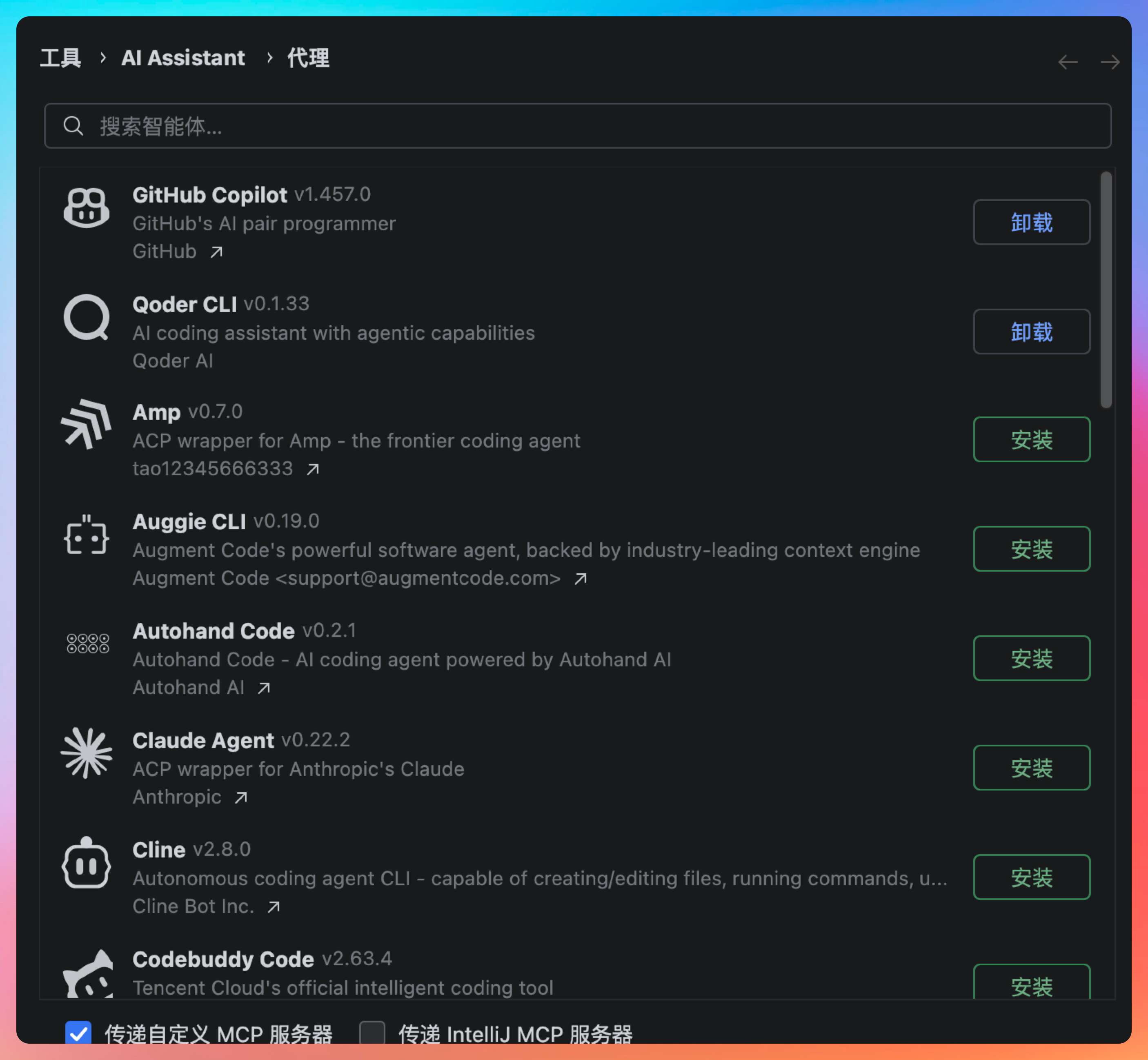Disable passing custom MCP servers checkbox

coord(78,1033)
